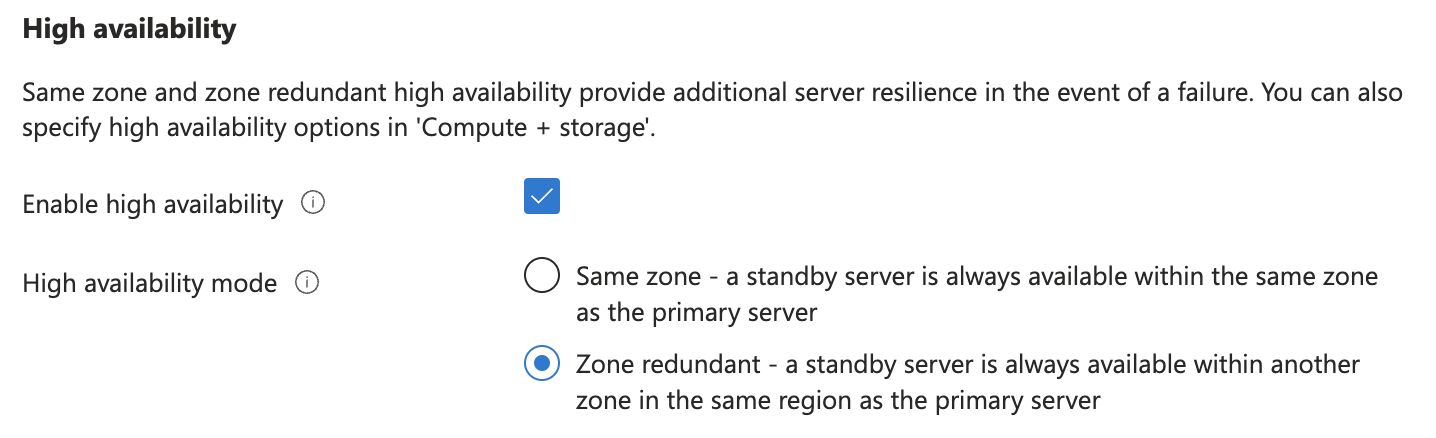1436x438 pixels.
Task: Click the empty circle next to Same zone
Action: pos(542,276)
